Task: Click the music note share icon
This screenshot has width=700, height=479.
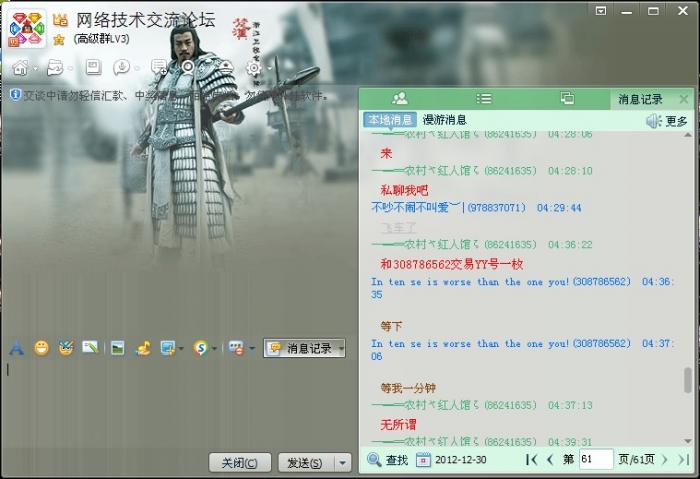Action: tap(143, 348)
